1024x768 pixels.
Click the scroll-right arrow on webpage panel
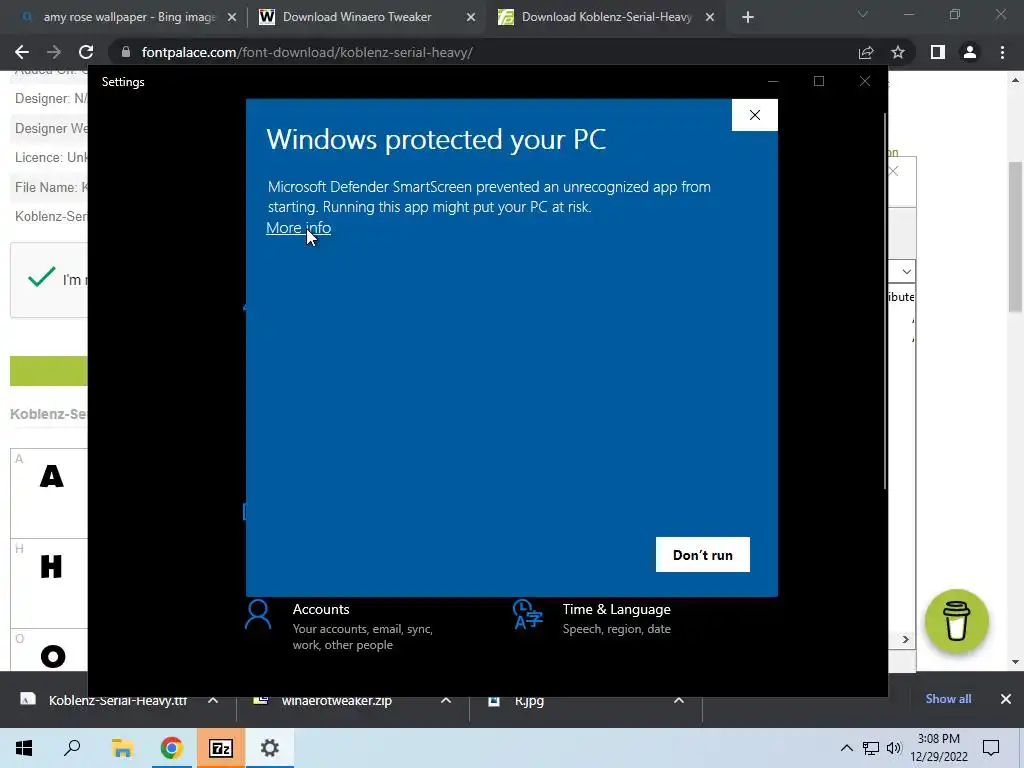click(905, 639)
